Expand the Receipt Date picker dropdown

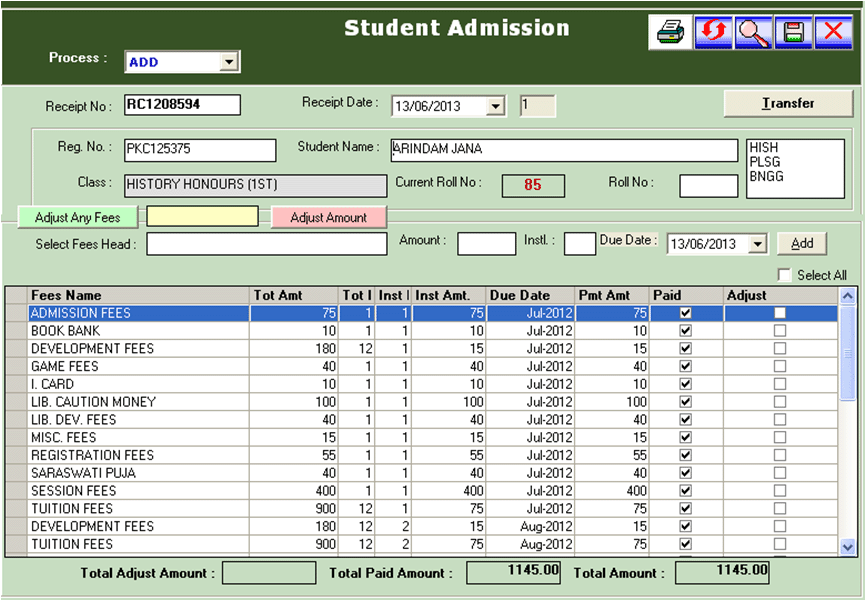coord(495,106)
